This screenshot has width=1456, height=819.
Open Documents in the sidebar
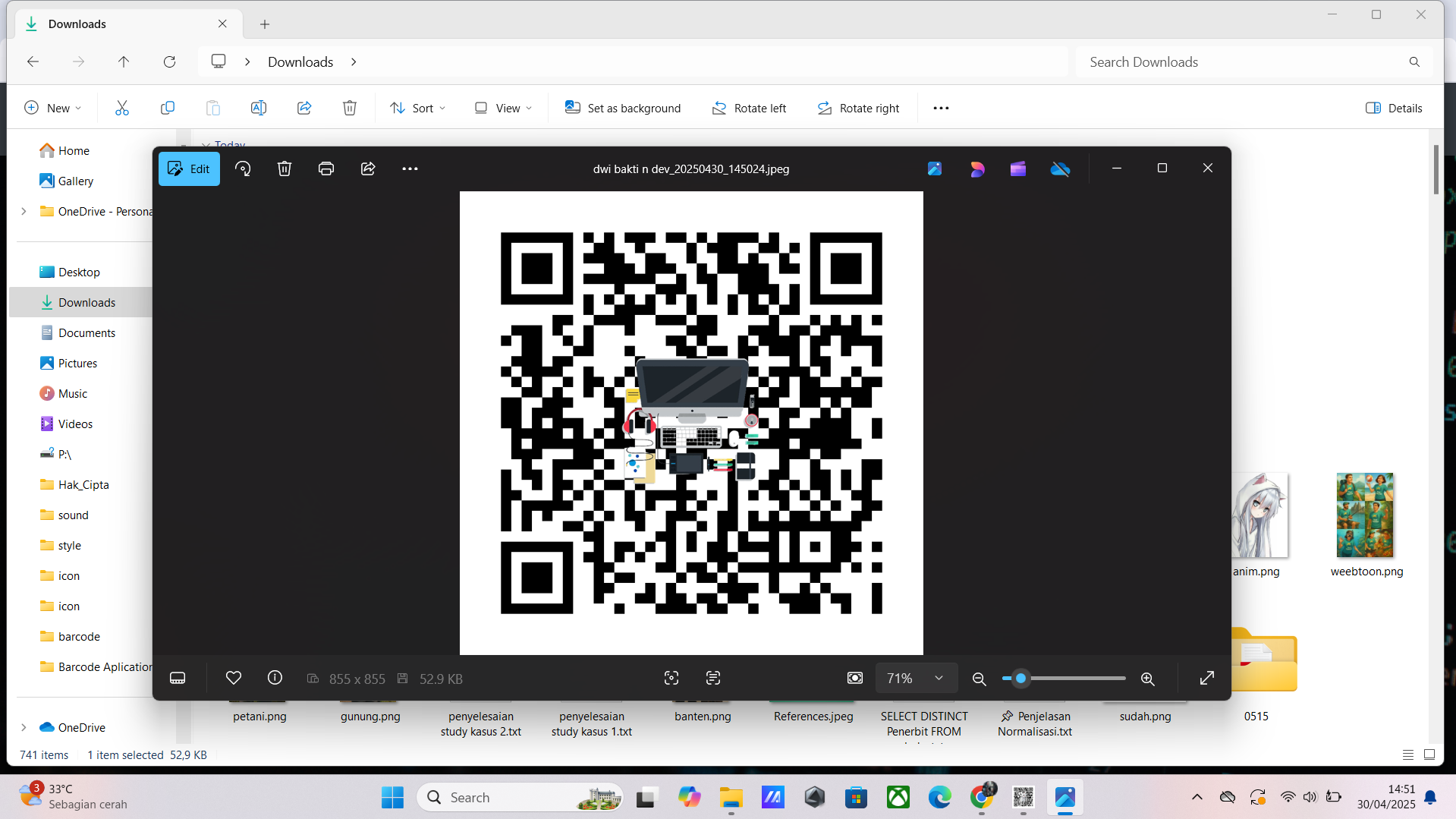86,332
